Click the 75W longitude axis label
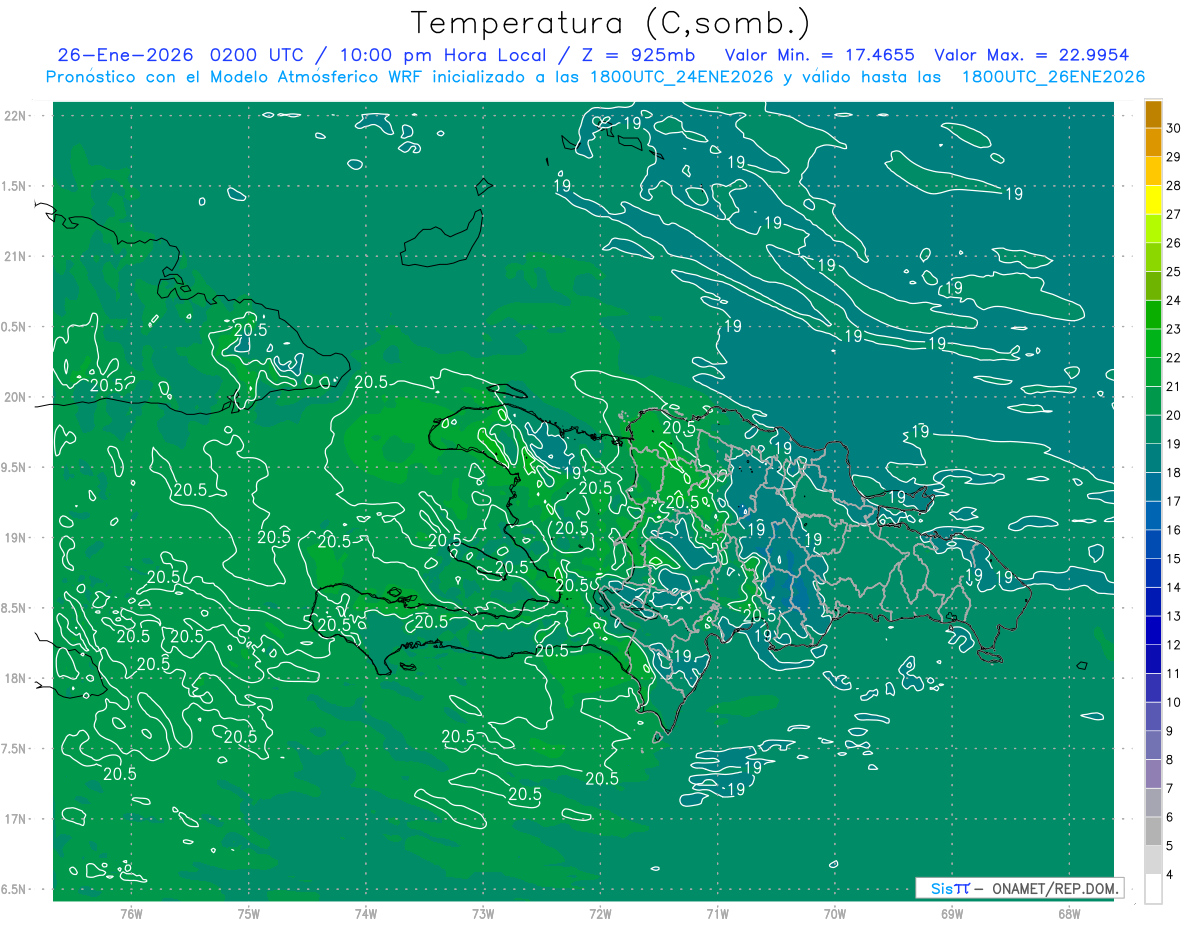Viewport: 1200px width, 927px height. [x=249, y=913]
